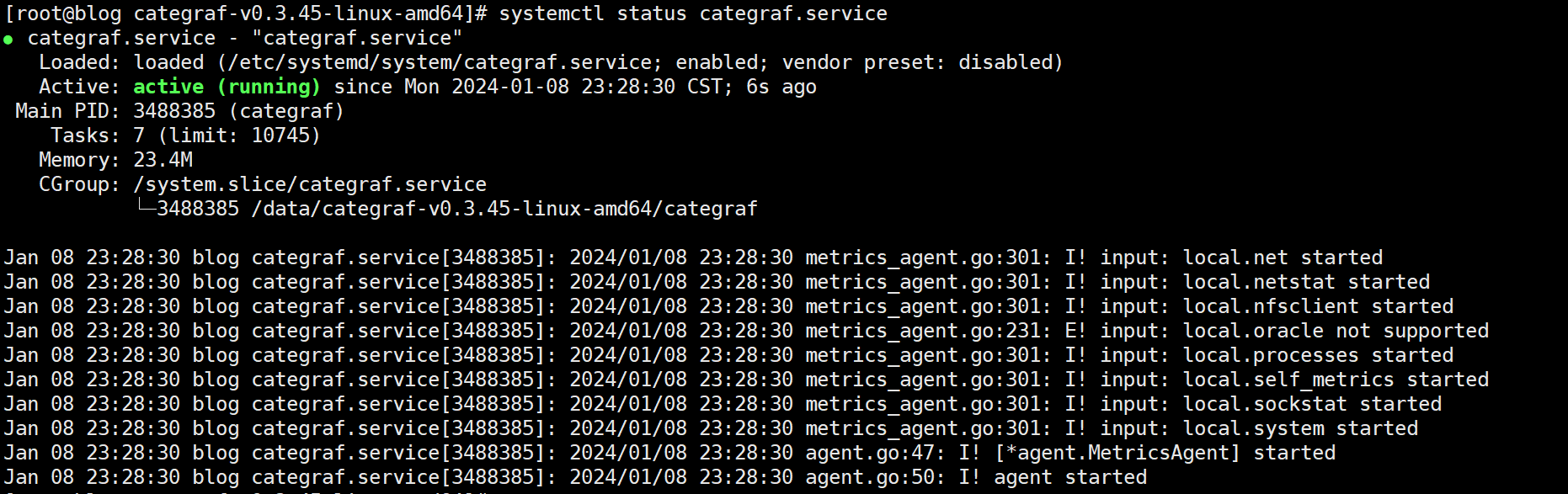1568x494 pixels.
Task: Click the tree branch symbol before 3488385
Action: point(147,207)
